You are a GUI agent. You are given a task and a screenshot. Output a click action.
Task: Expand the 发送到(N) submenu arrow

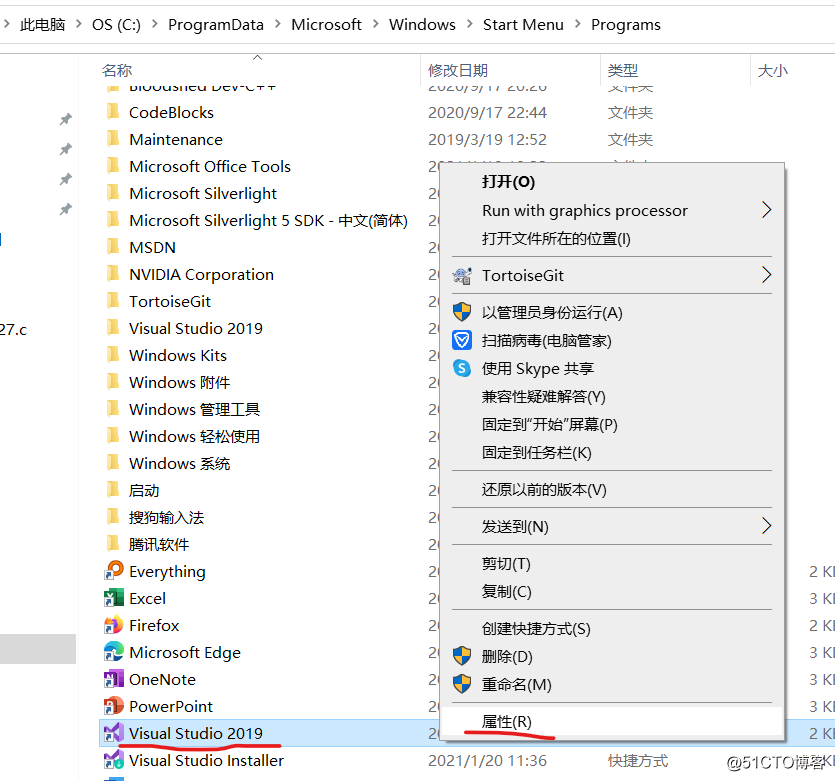coord(766,526)
